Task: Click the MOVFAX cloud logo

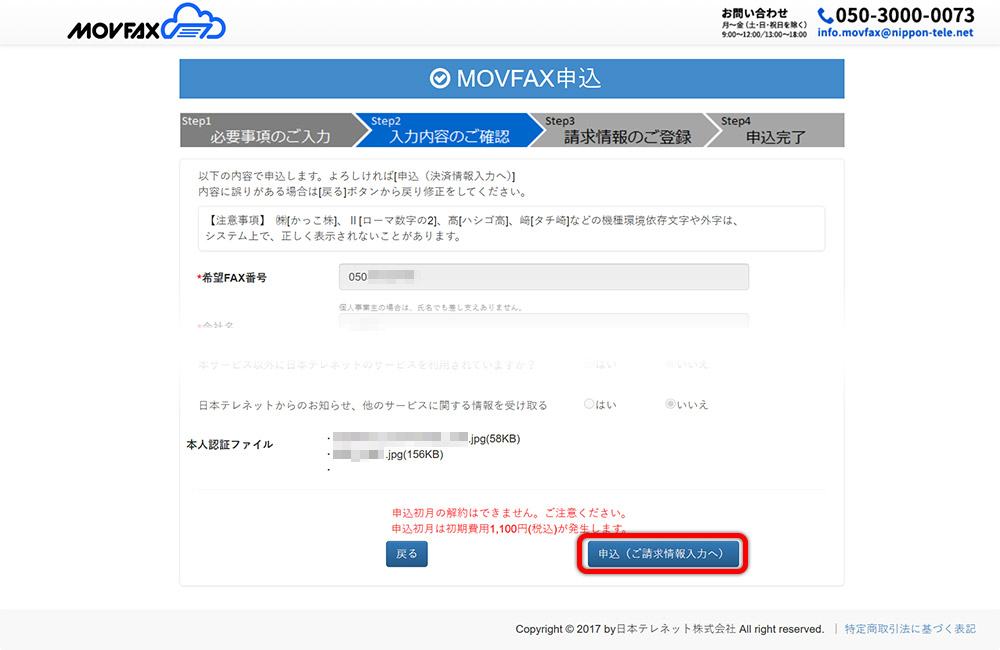Action: click(x=146, y=22)
